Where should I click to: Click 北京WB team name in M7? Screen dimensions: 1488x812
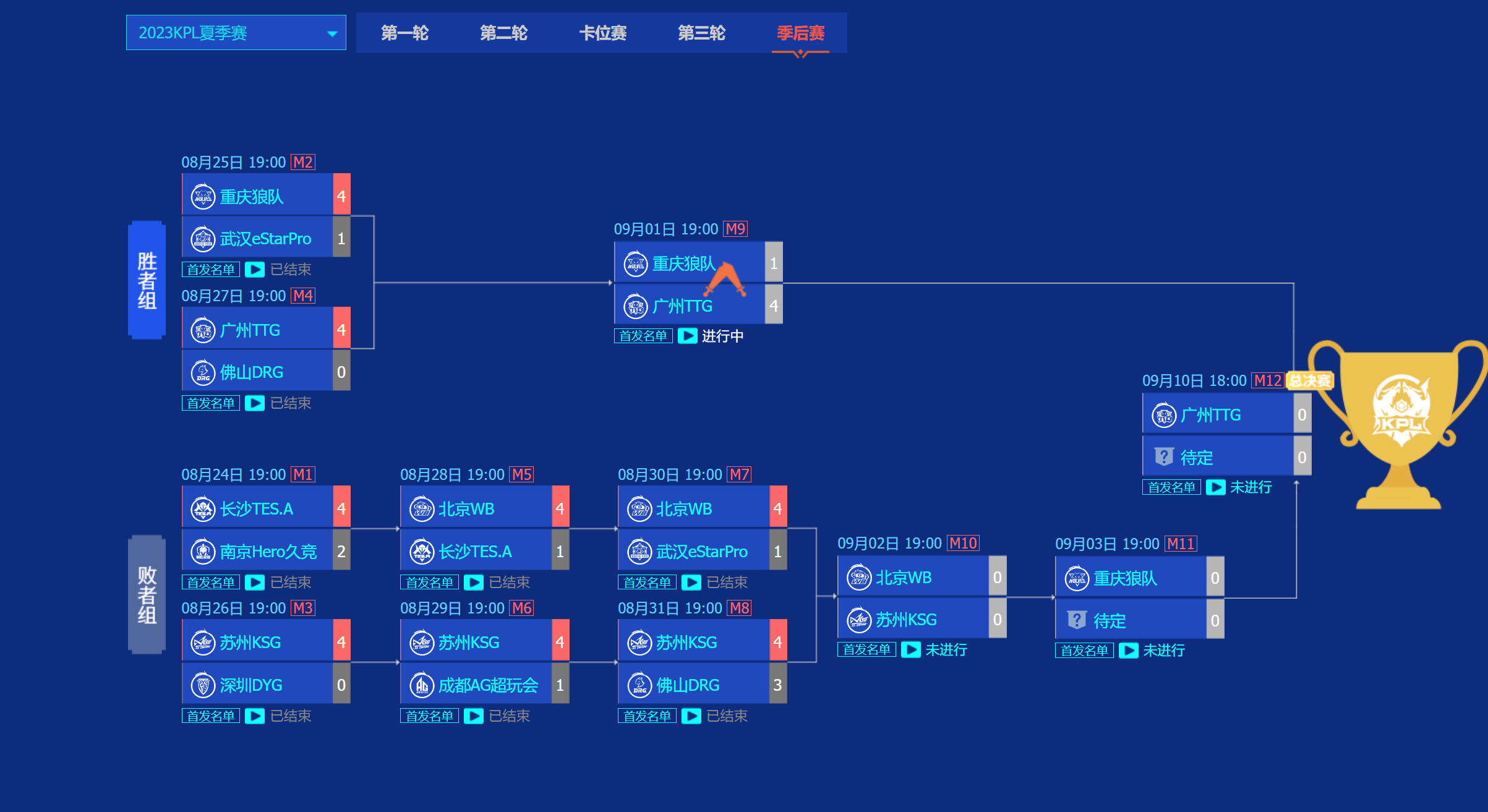click(x=684, y=509)
